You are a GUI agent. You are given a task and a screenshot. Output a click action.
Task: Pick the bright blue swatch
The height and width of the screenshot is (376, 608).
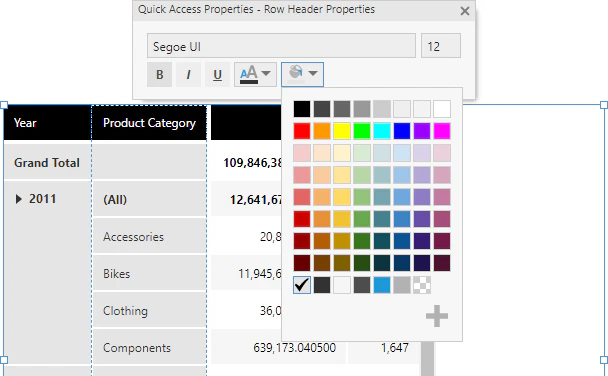coord(402,131)
